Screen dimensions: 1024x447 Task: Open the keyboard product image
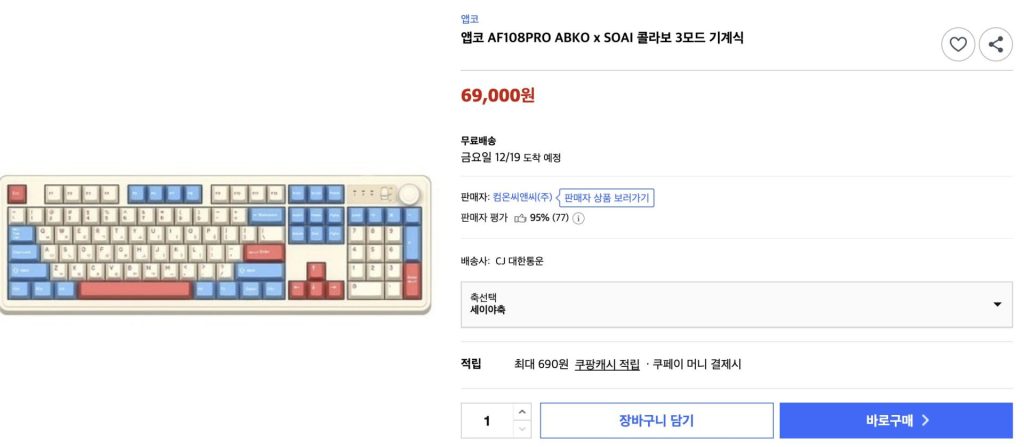tap(215, 243)
